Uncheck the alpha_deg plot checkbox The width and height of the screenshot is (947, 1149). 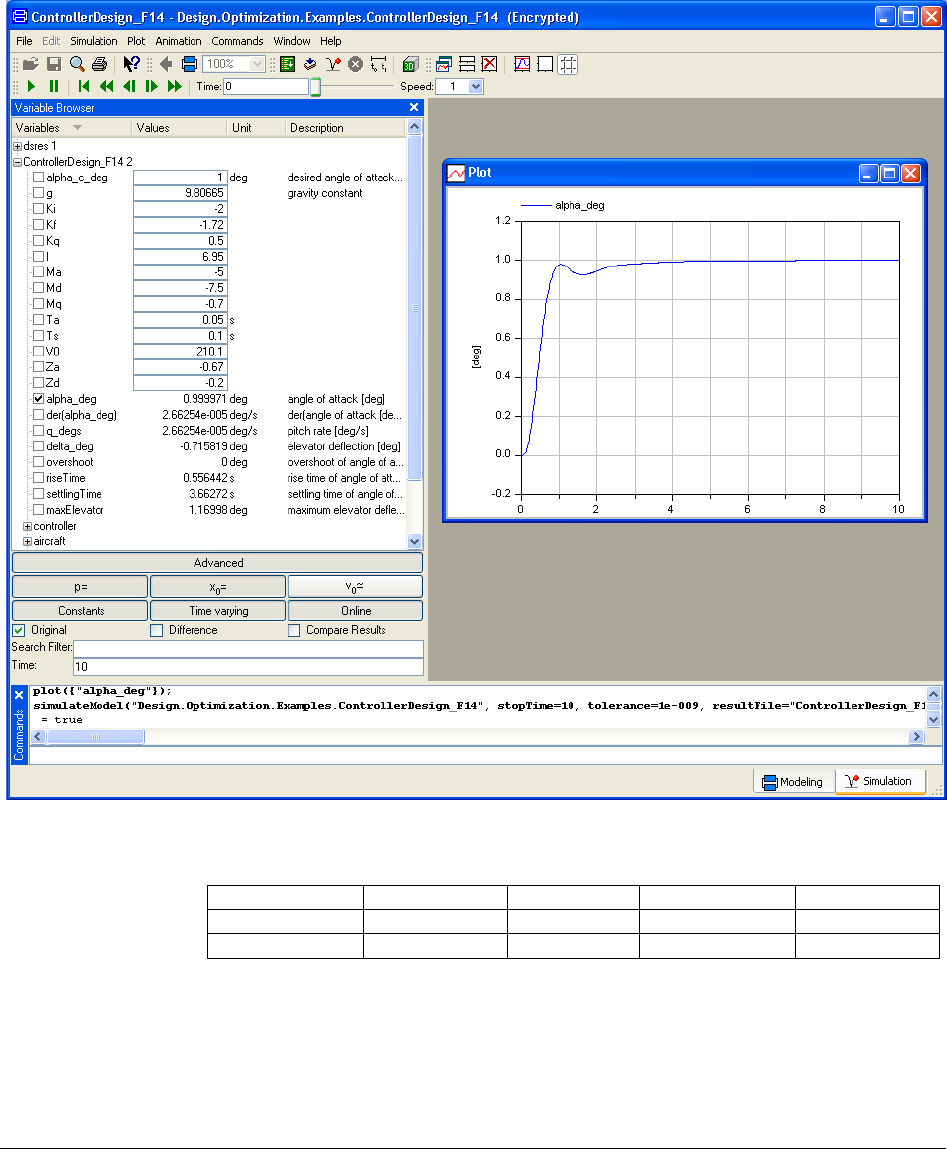pos(39,399)
